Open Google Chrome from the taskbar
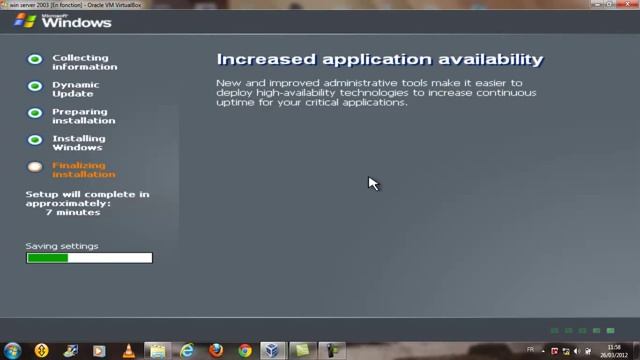 (x=245, y=351)
